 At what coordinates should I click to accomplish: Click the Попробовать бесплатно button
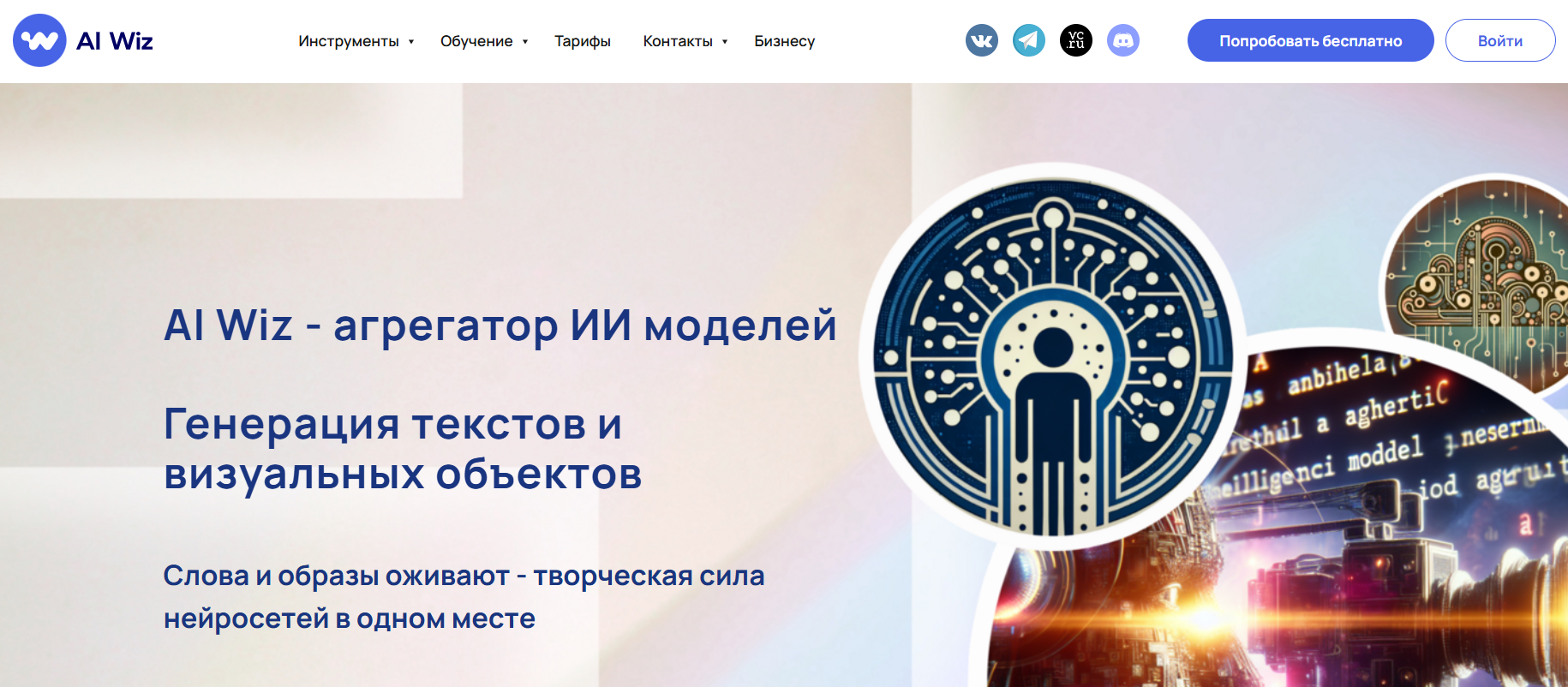[1311, 40]
